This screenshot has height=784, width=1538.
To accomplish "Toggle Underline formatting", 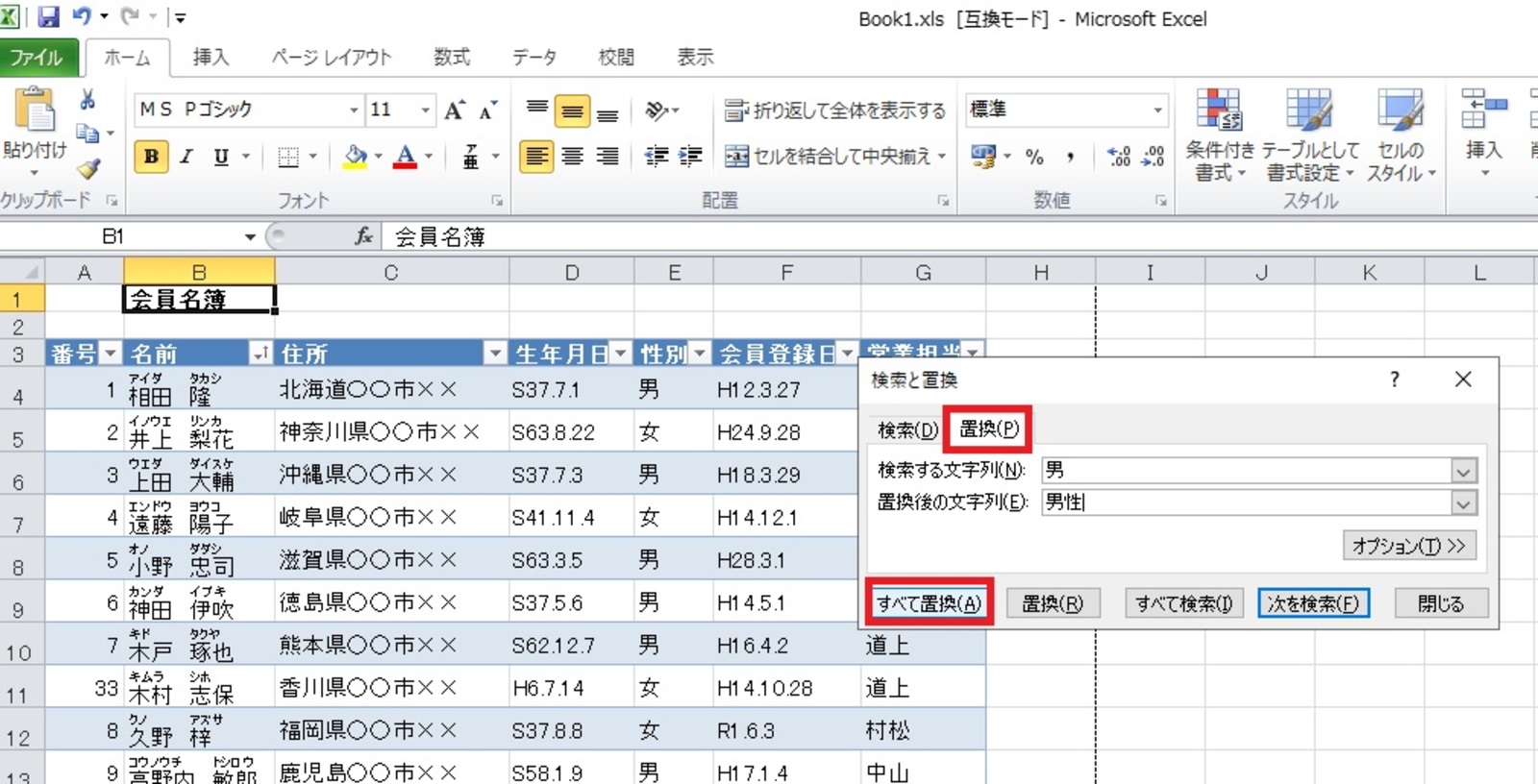I will [221, 157].
